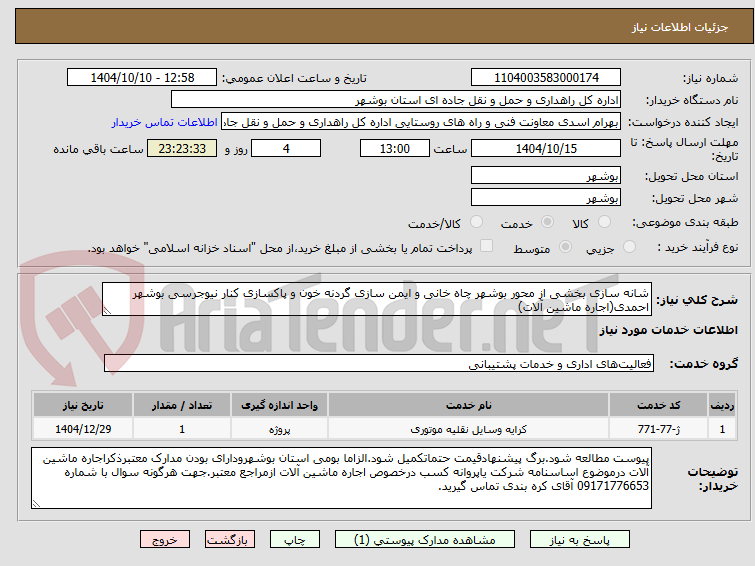Click the date cell 1404/12/29
The image size is (755, 566).
pos(83,429)
